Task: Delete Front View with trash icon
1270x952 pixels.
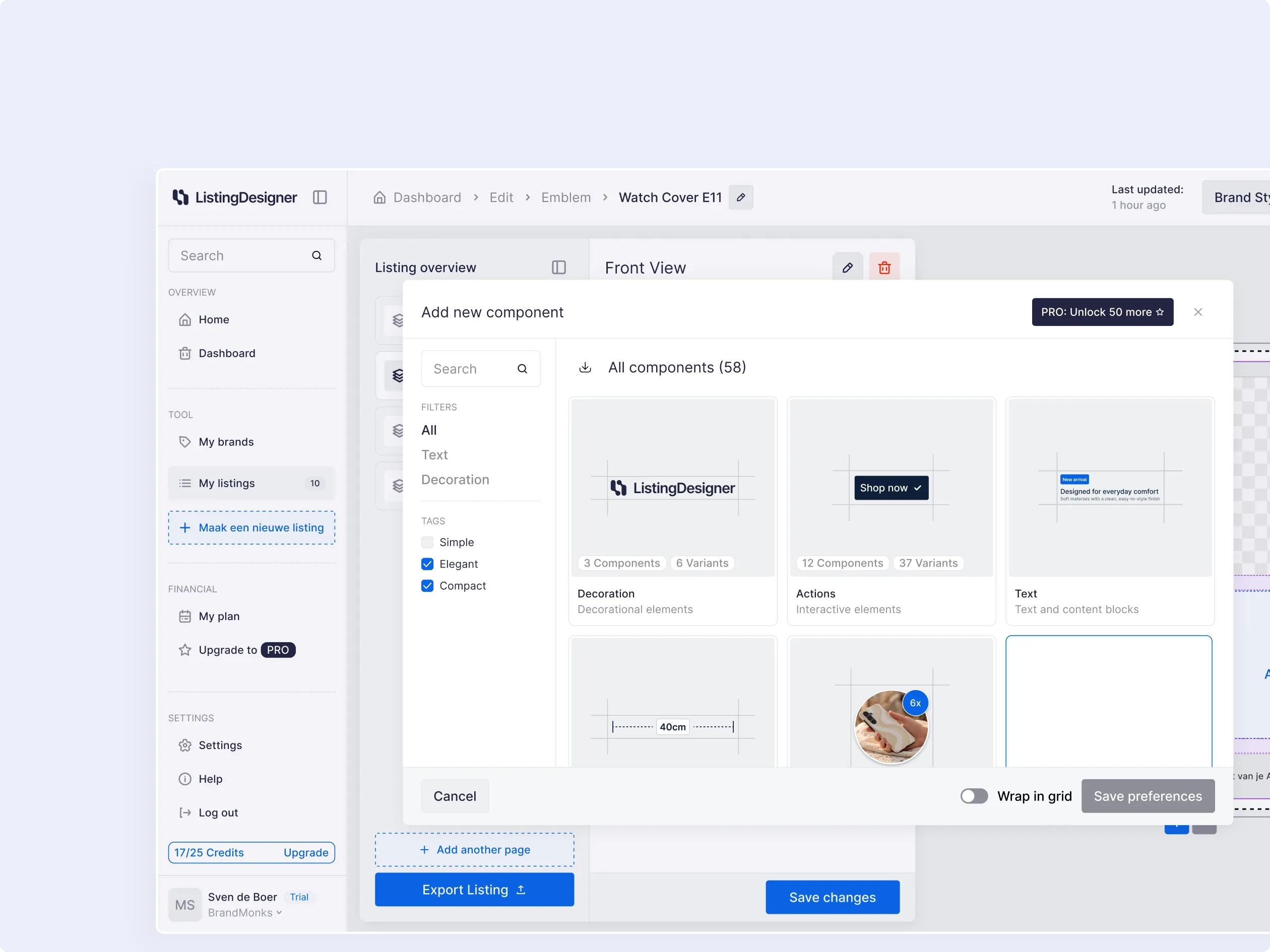Action: (884, 267)
